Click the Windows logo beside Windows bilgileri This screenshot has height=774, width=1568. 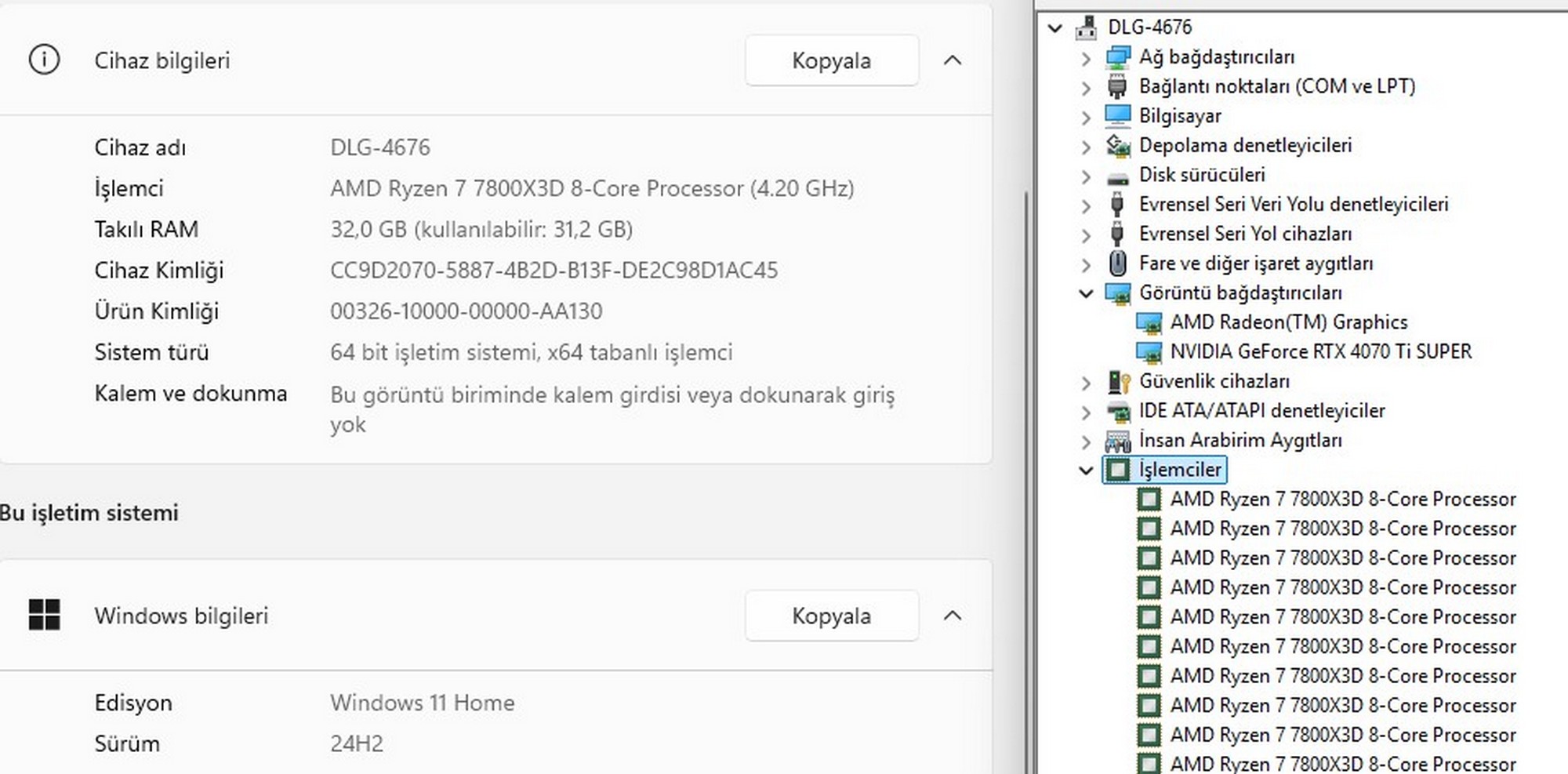point(44,615)
